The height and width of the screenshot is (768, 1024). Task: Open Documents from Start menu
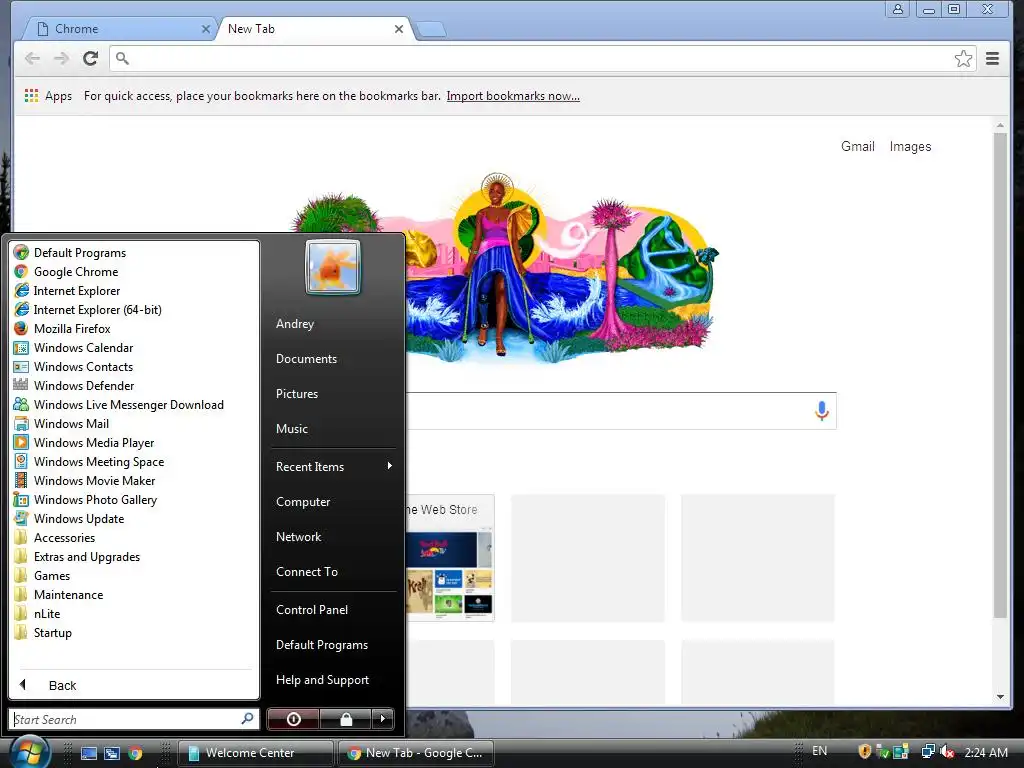tap(306, 359)
